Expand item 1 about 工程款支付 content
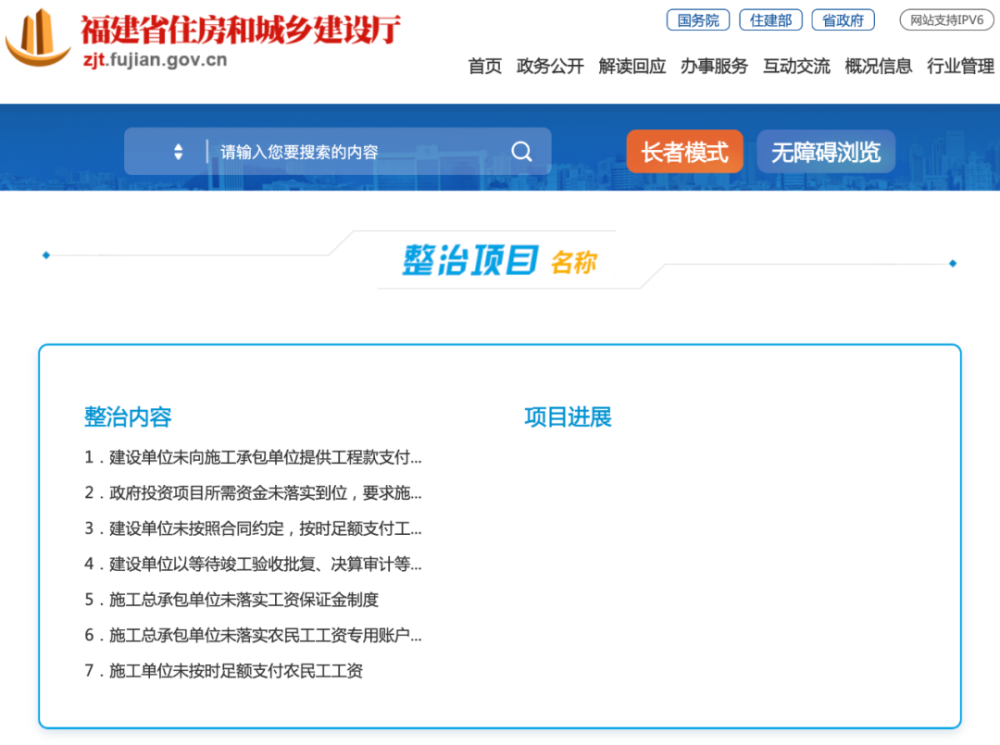 pyautogui.click(x=255, y=457)
